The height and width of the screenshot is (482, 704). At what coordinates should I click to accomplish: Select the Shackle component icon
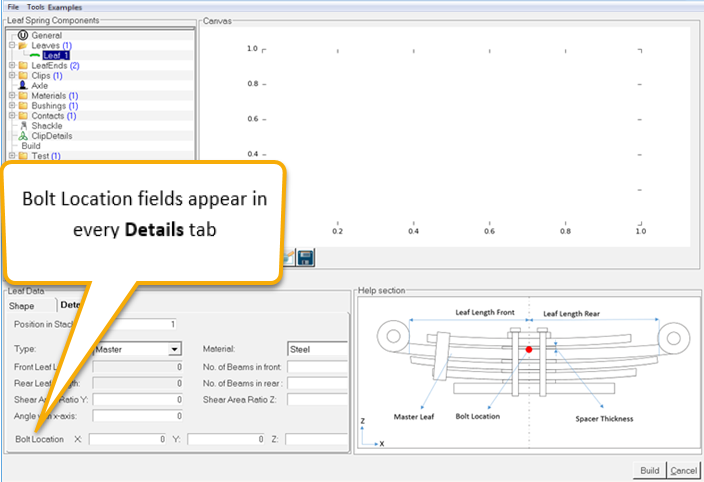tap(24, 126)
